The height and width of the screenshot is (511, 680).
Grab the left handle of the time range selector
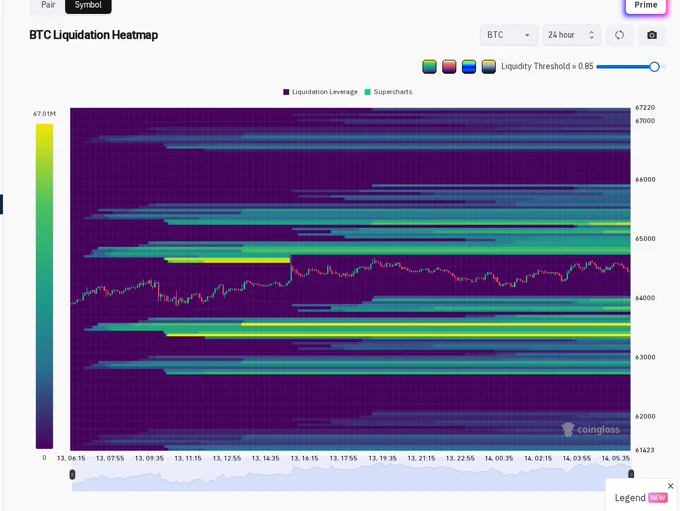tap(72, 474)
